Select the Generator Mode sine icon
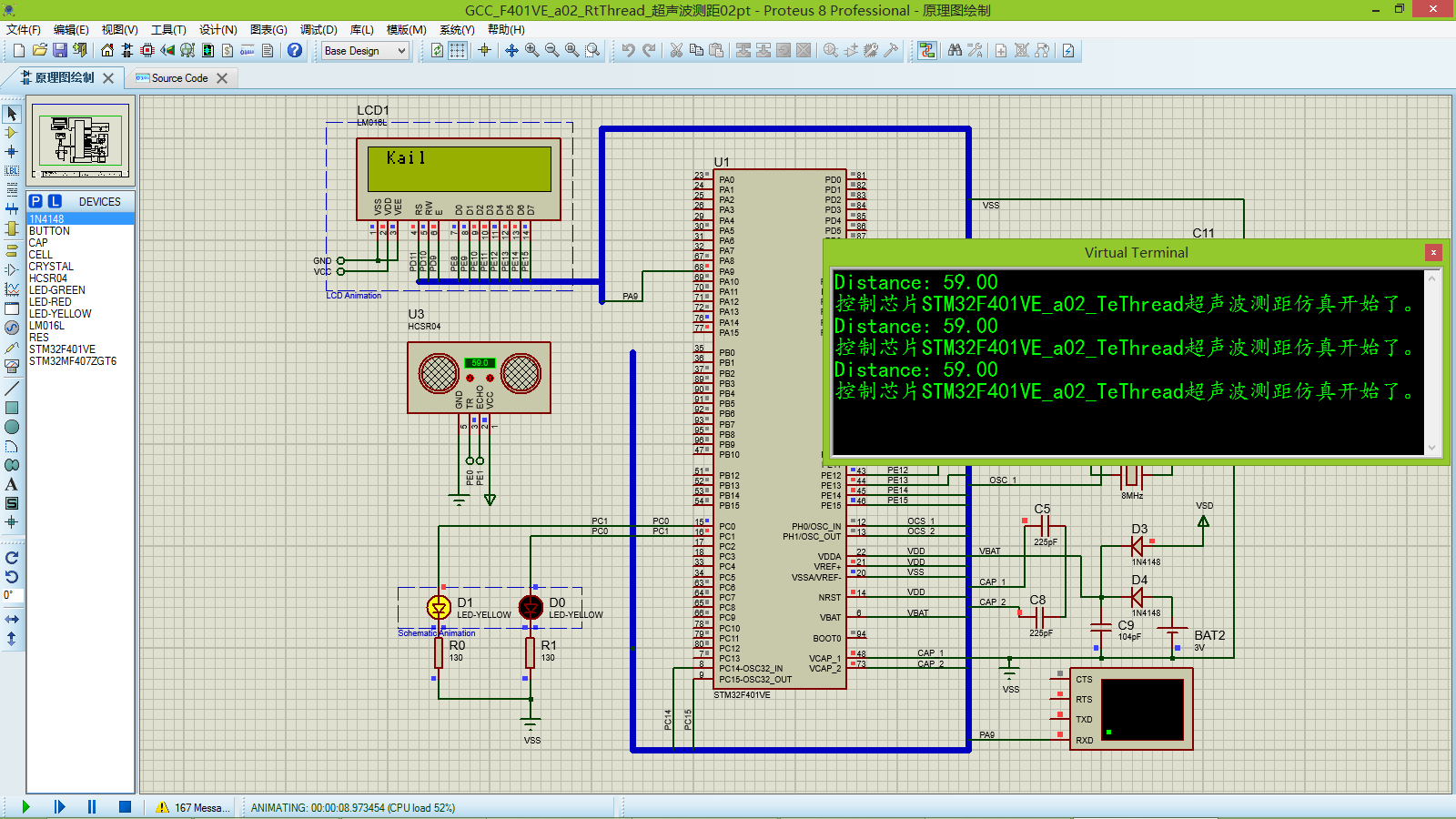The width and height of the screenshot is (1456, 819). (x=12, y=328)
